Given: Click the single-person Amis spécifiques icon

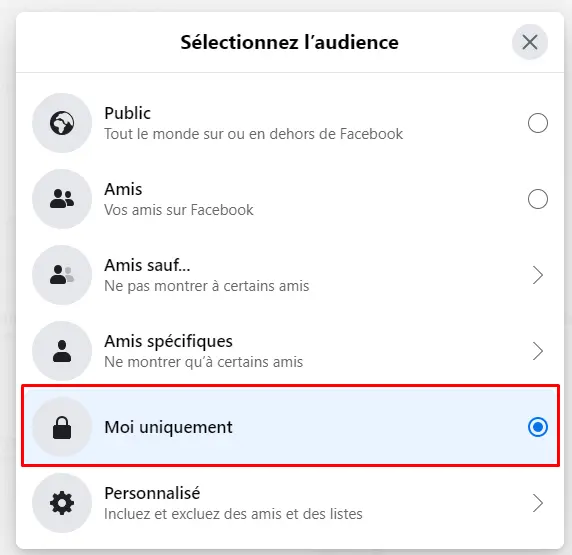Looking at the screenshot, I should [x=62, y=351].
